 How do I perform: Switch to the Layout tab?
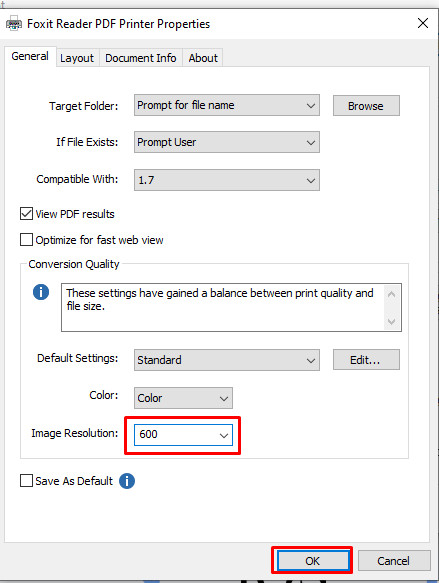point(77,58)
